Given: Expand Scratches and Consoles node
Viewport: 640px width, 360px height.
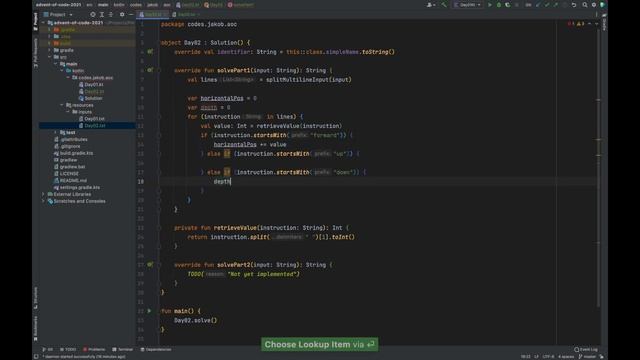Looking at the screenshot, I should [43, 201].
